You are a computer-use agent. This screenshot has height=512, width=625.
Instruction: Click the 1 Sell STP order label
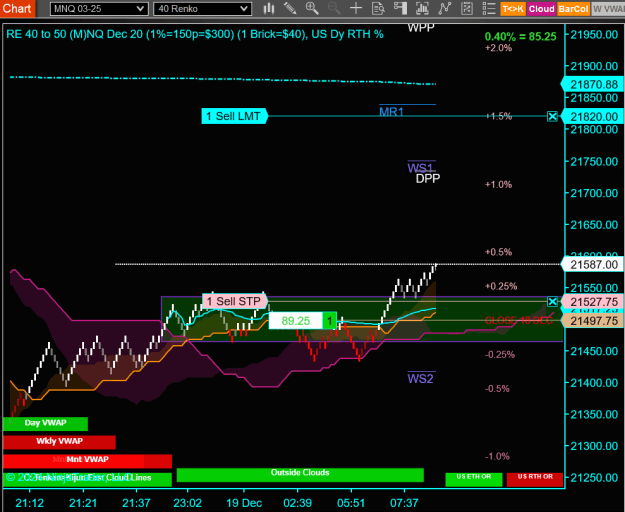[x=234, y=301]
